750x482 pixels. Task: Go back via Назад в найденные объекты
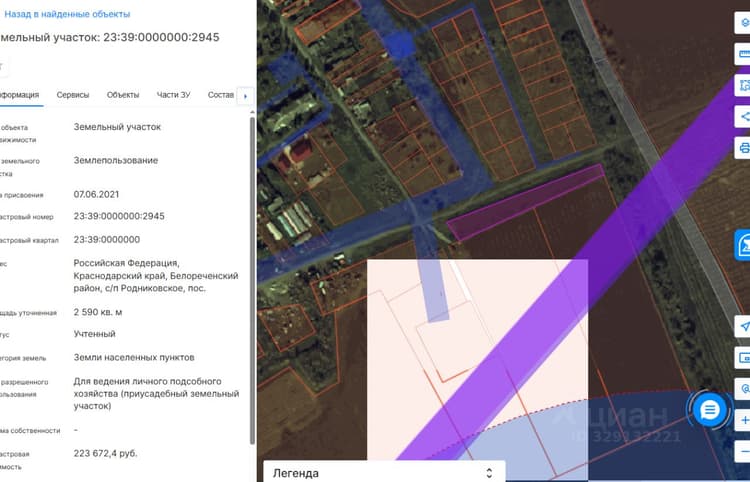click(x=67, y=14)
